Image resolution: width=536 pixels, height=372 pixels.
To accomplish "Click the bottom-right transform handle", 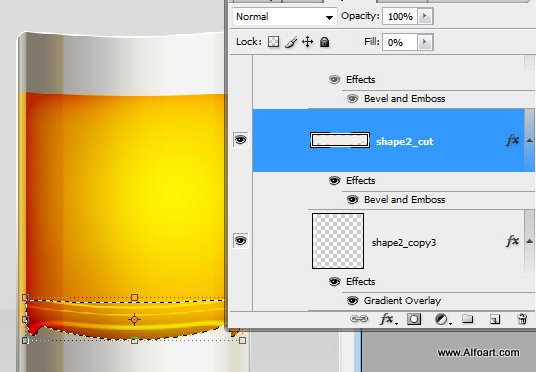I will coord(242,341).
